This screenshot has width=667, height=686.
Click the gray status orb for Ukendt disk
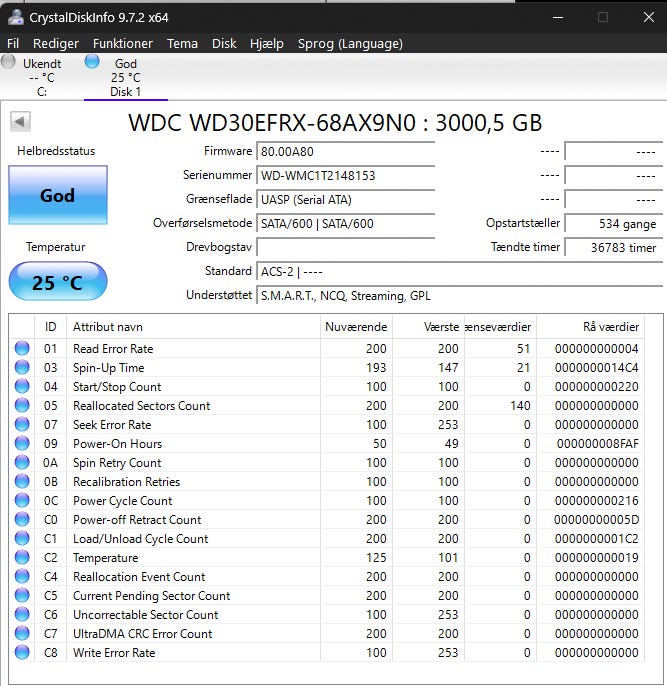(x=9, y=62)
